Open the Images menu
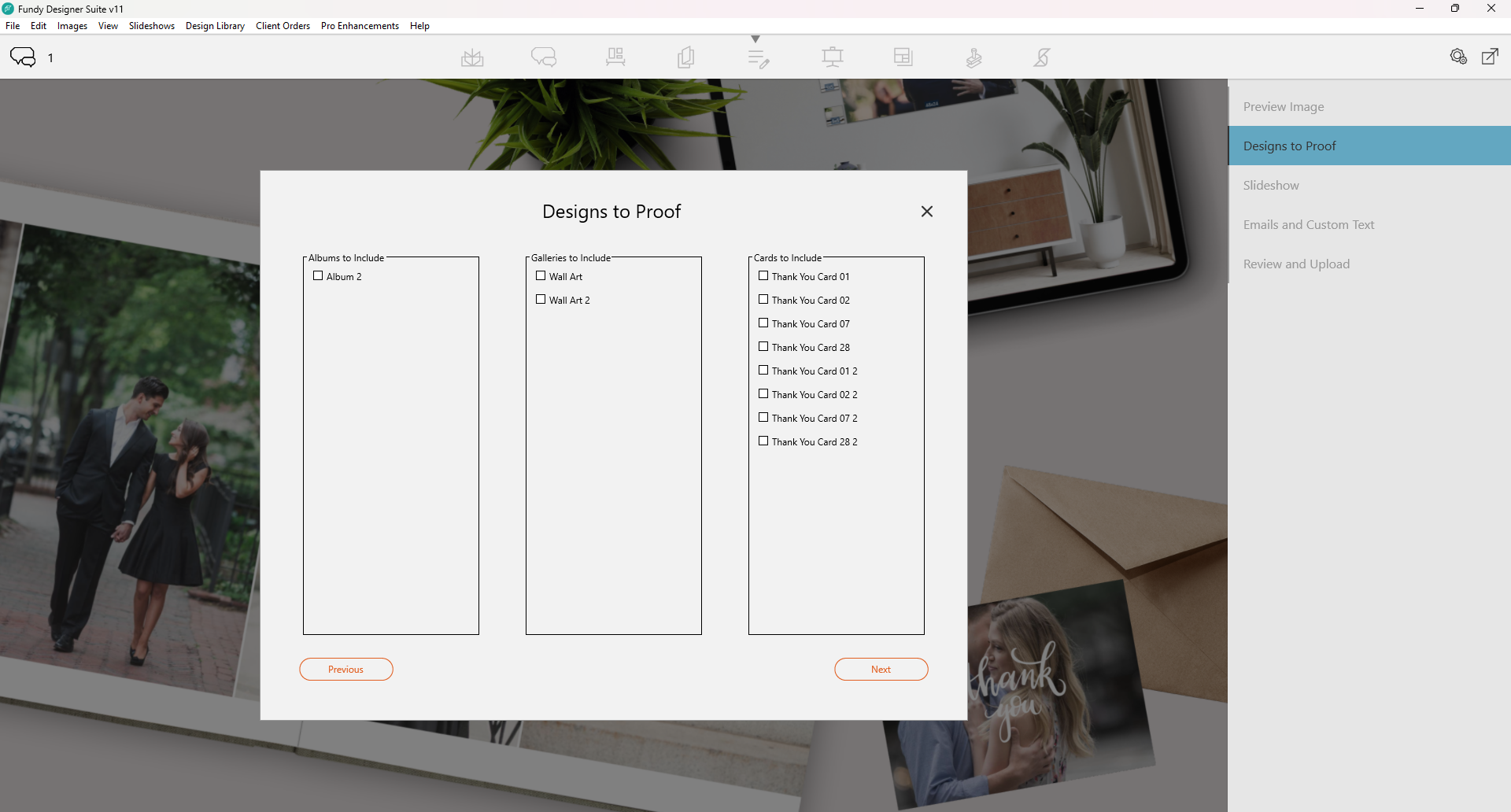The width and height of the screenshot is (1511, 812). [72, 26]
